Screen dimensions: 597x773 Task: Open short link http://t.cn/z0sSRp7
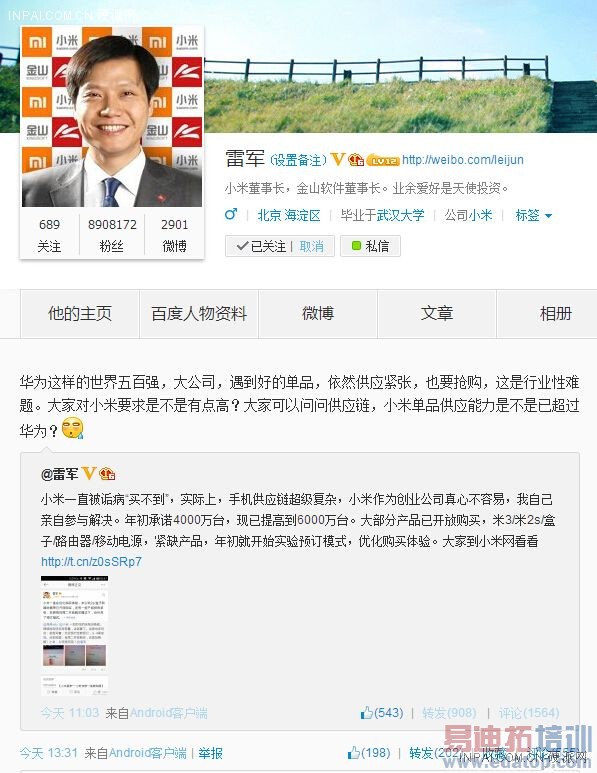91,562
